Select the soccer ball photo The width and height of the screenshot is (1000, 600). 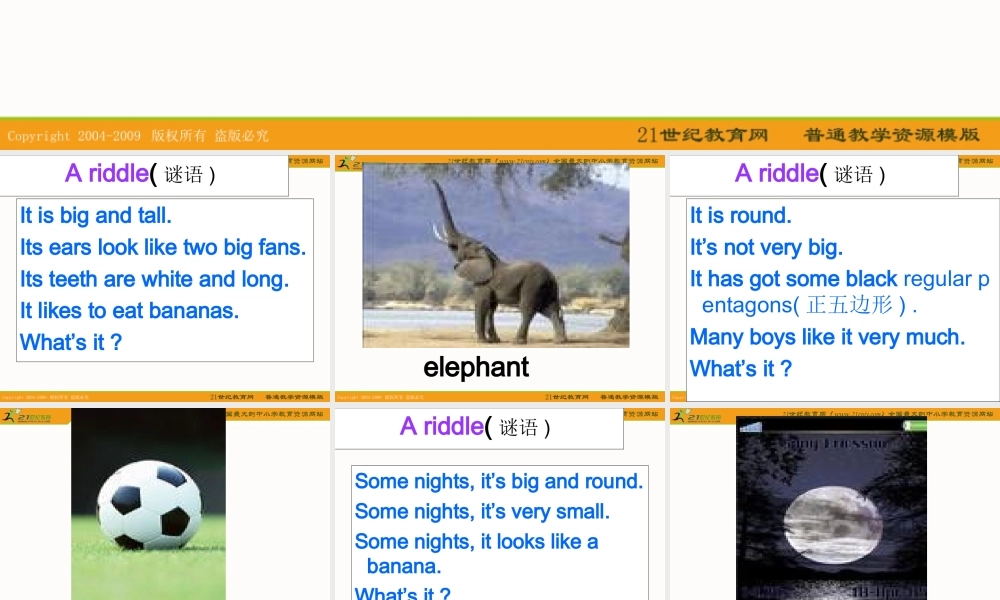tap(148, 504)
